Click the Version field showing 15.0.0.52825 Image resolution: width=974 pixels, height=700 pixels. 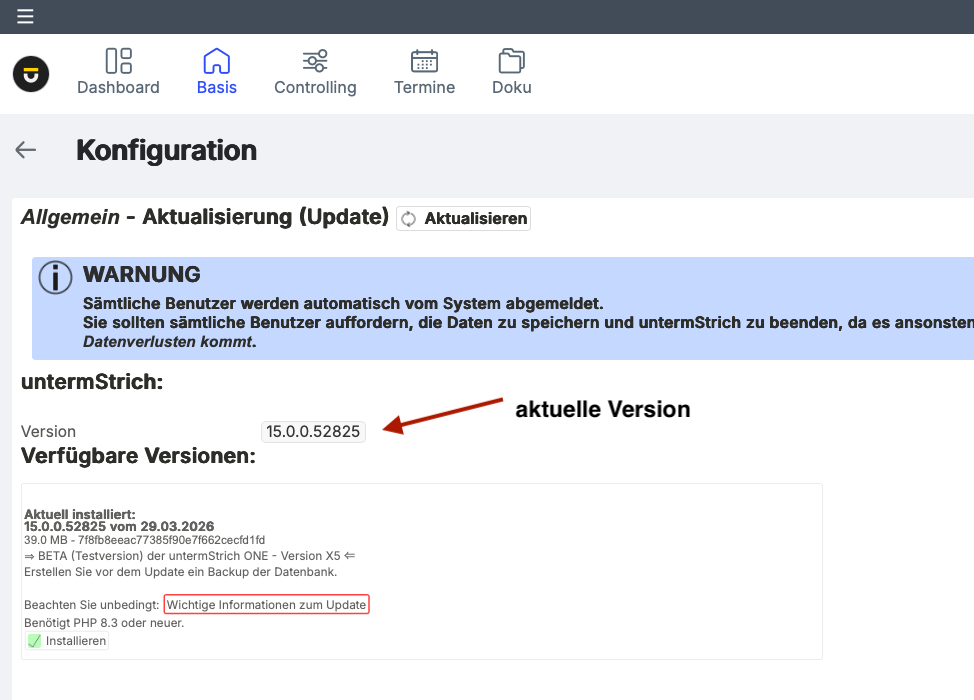pyautogui.click(x=313, y=432)
